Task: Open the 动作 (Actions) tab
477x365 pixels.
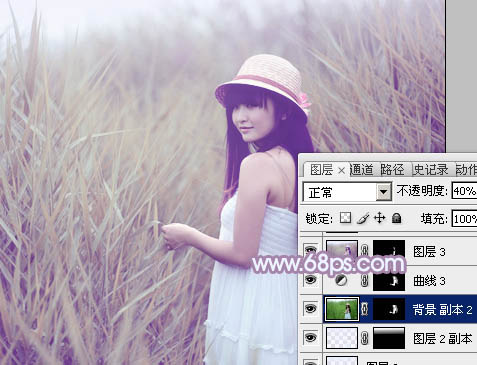Action: pyautogui.click(x=466, y=170)
